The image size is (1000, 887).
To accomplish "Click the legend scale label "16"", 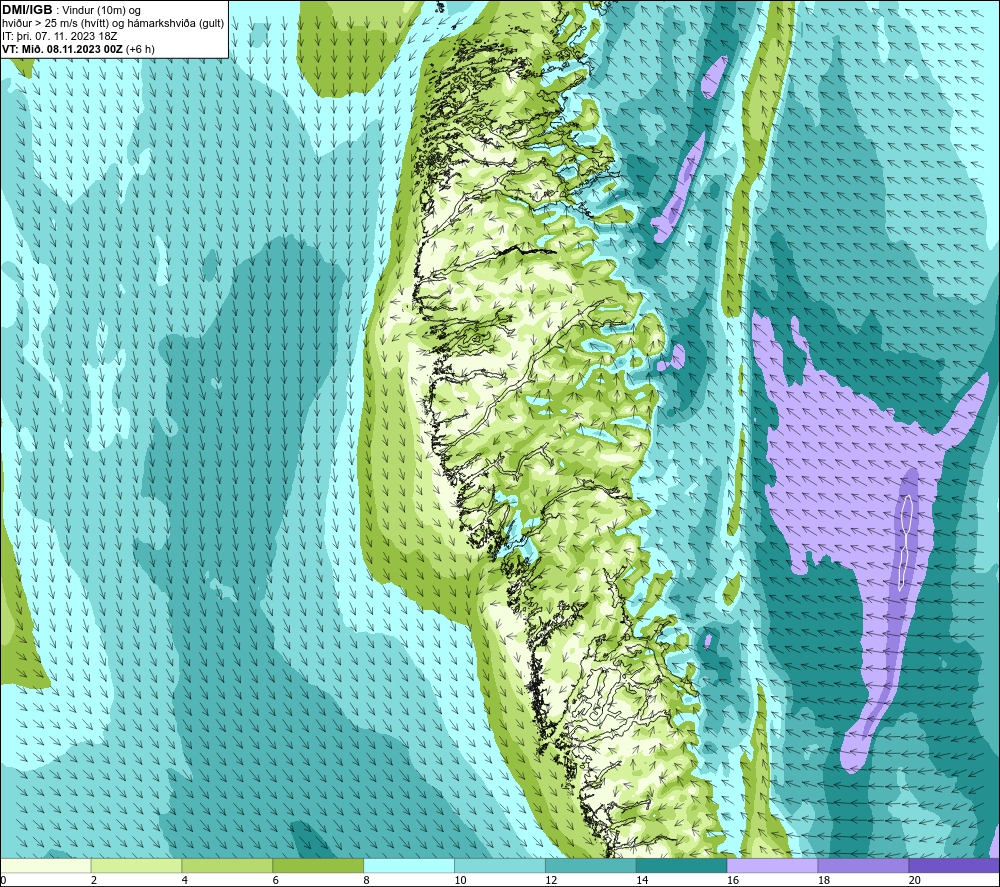I will pyautogui.click(x=733, y=880).
